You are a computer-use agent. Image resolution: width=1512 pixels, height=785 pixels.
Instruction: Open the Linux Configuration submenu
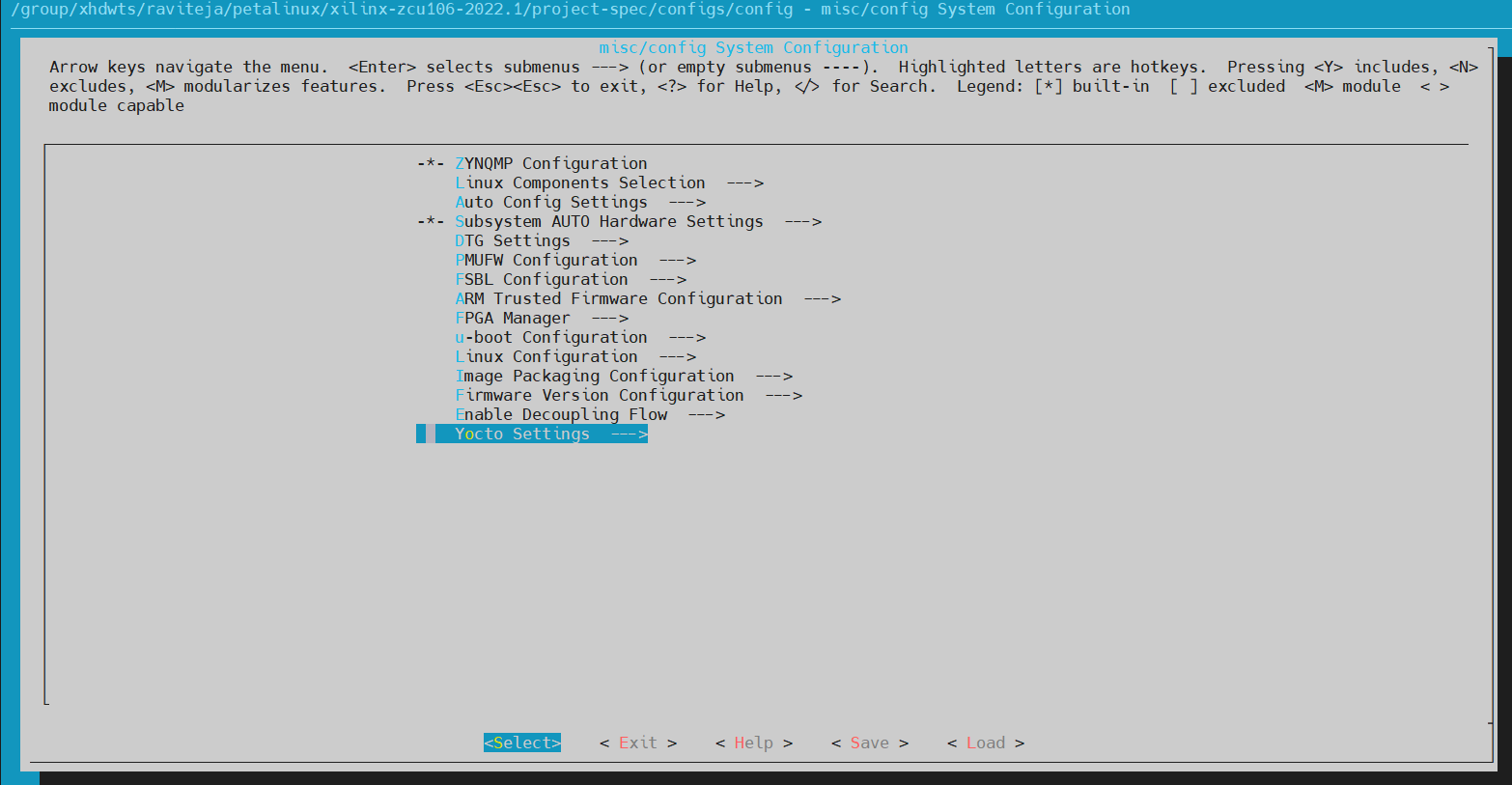tap(546, 356)
